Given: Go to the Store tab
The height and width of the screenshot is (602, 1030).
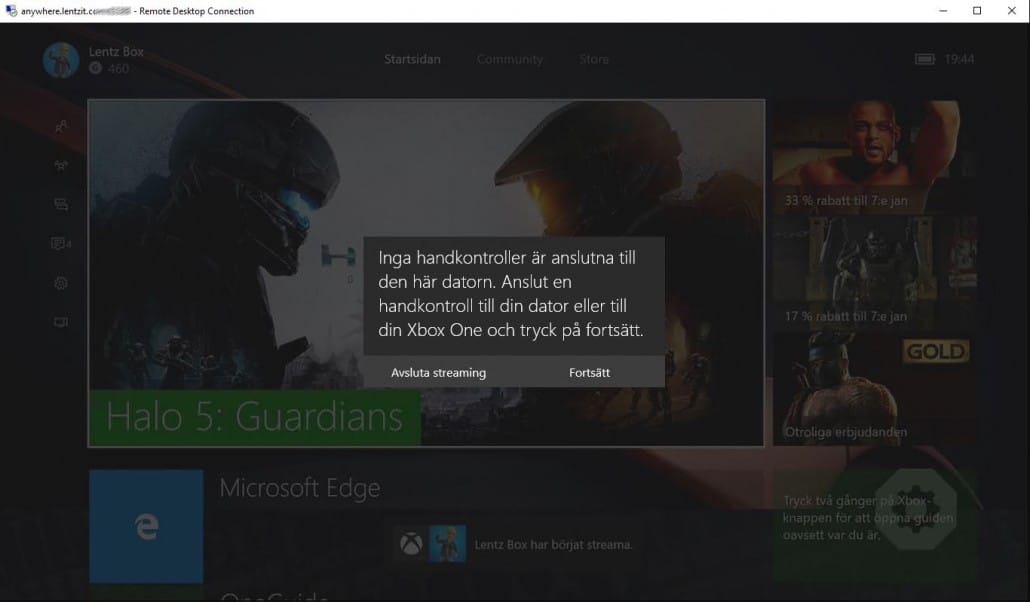Looking at the screenshot, I should coord(594,59).
